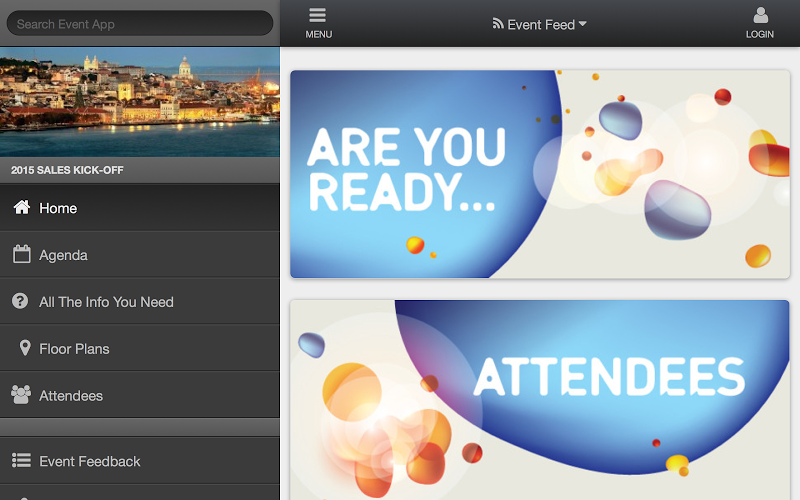The height and width of the screenshot is (500, 800).
Task: Click the LOGIN user icon
Action: click(x=760, y=15)
